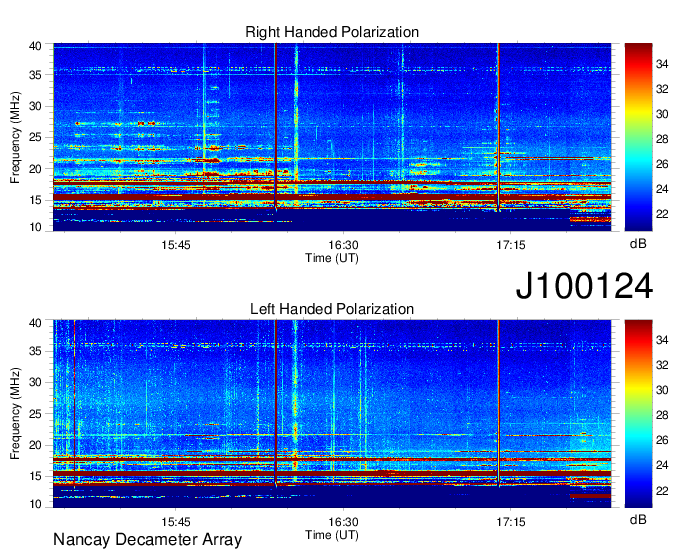This screenshot has width=680, height=552.
Task: Click the 26 dB label on Left Handed colorbar
Action: pos(662,441)
